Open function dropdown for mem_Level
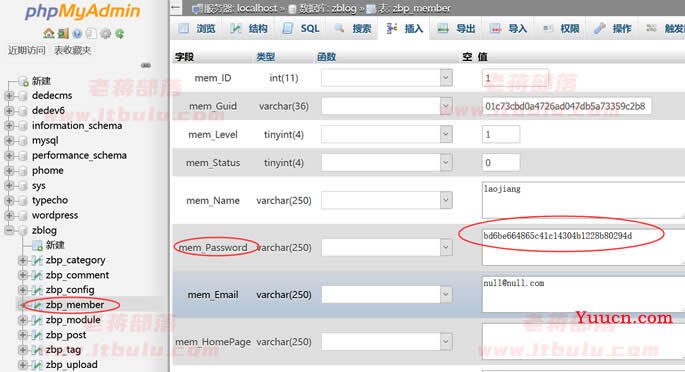Screen dimensions: 685x372 point(387,134)
